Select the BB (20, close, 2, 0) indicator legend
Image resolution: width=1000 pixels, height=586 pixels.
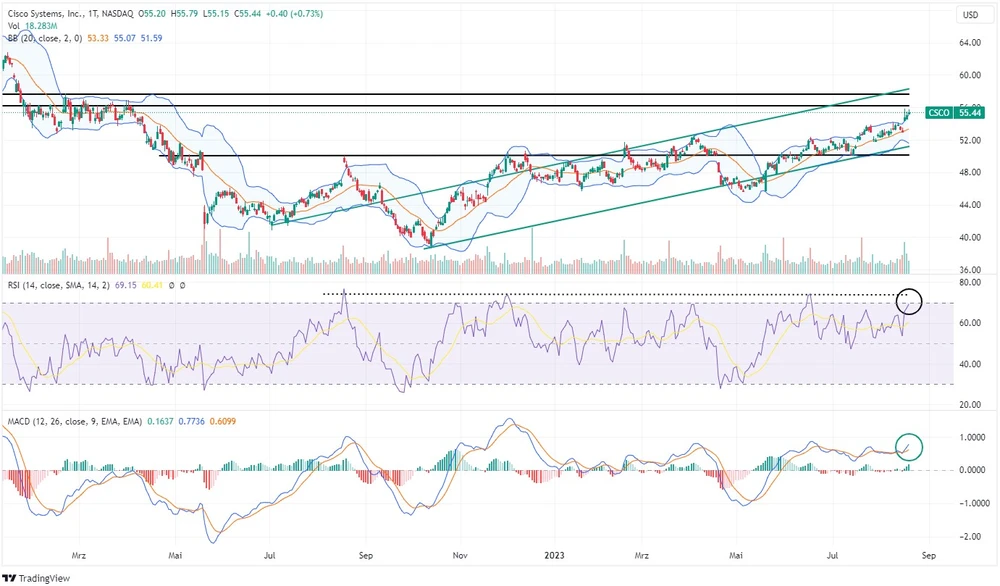coord(45,37)
